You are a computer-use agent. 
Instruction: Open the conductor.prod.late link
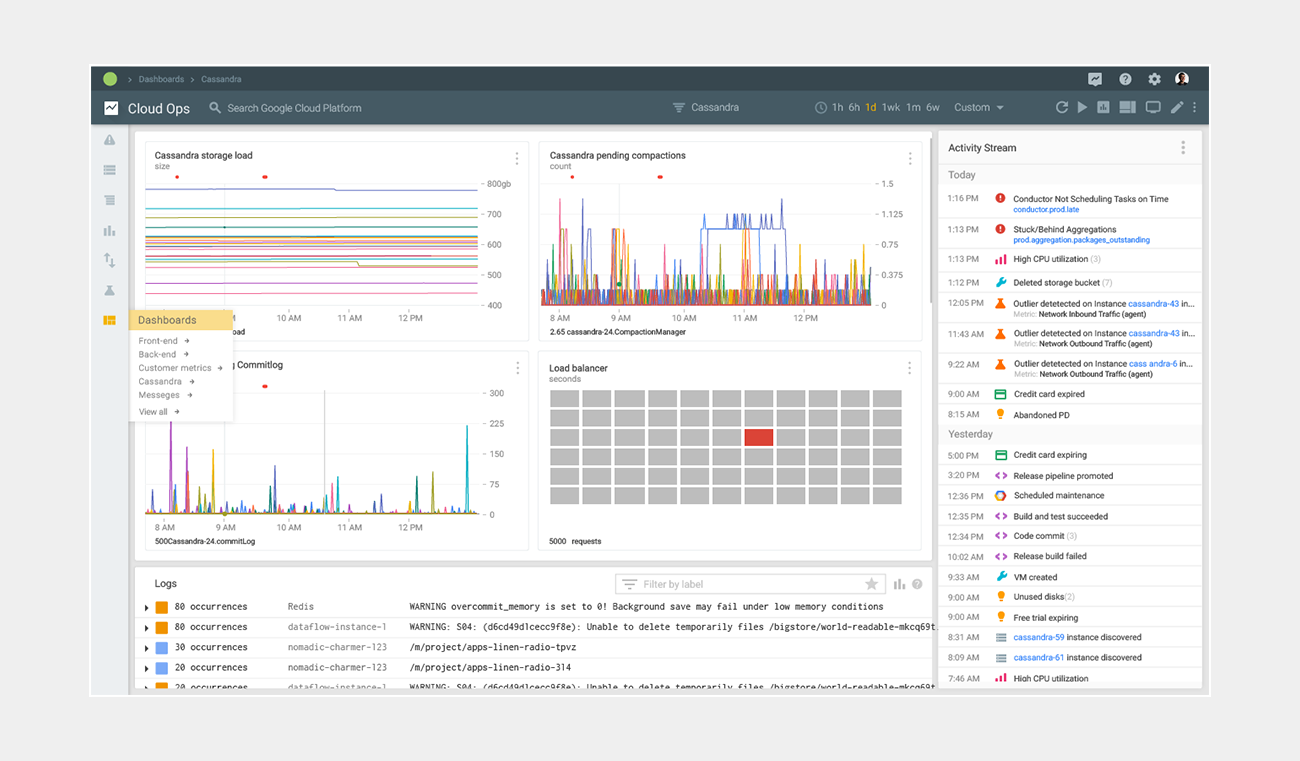(1045, 210)
